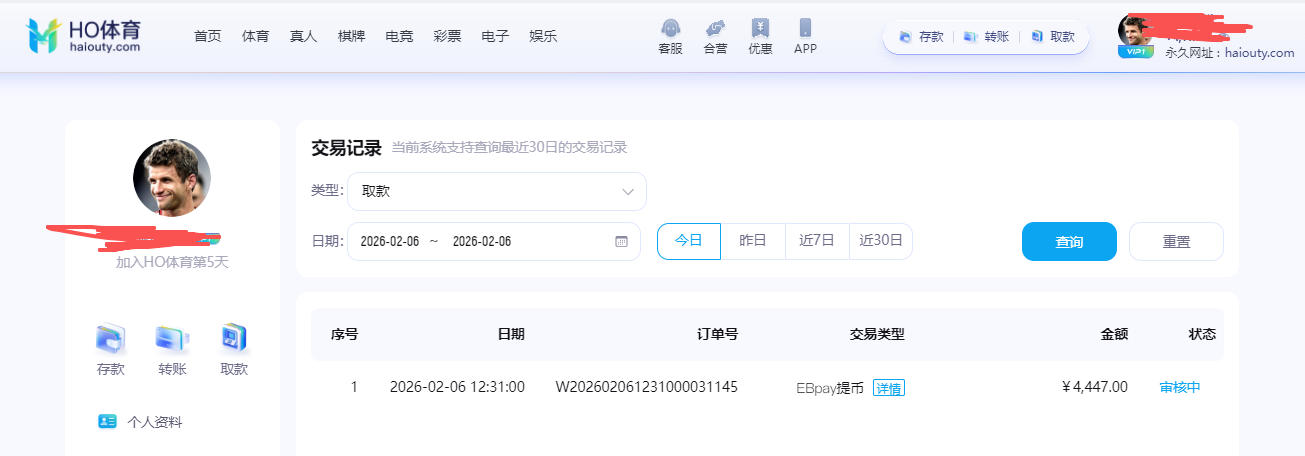Open the 合营 partnership handshake icon
Viewport: 1305px width, 456px height.
point(715,28)
